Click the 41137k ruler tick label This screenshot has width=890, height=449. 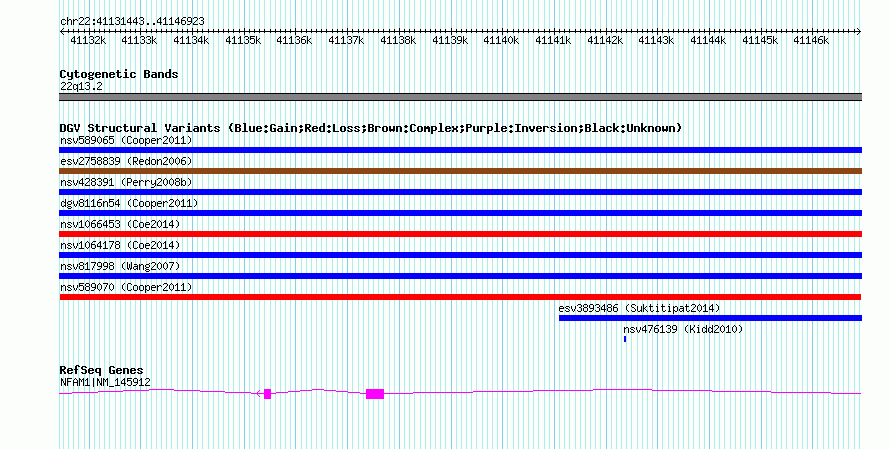(x=346, y=40)
